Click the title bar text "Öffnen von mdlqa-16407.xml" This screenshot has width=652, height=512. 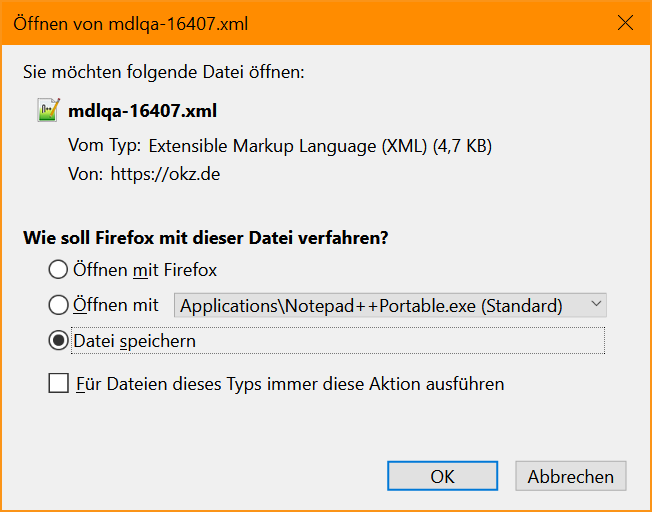131,24
